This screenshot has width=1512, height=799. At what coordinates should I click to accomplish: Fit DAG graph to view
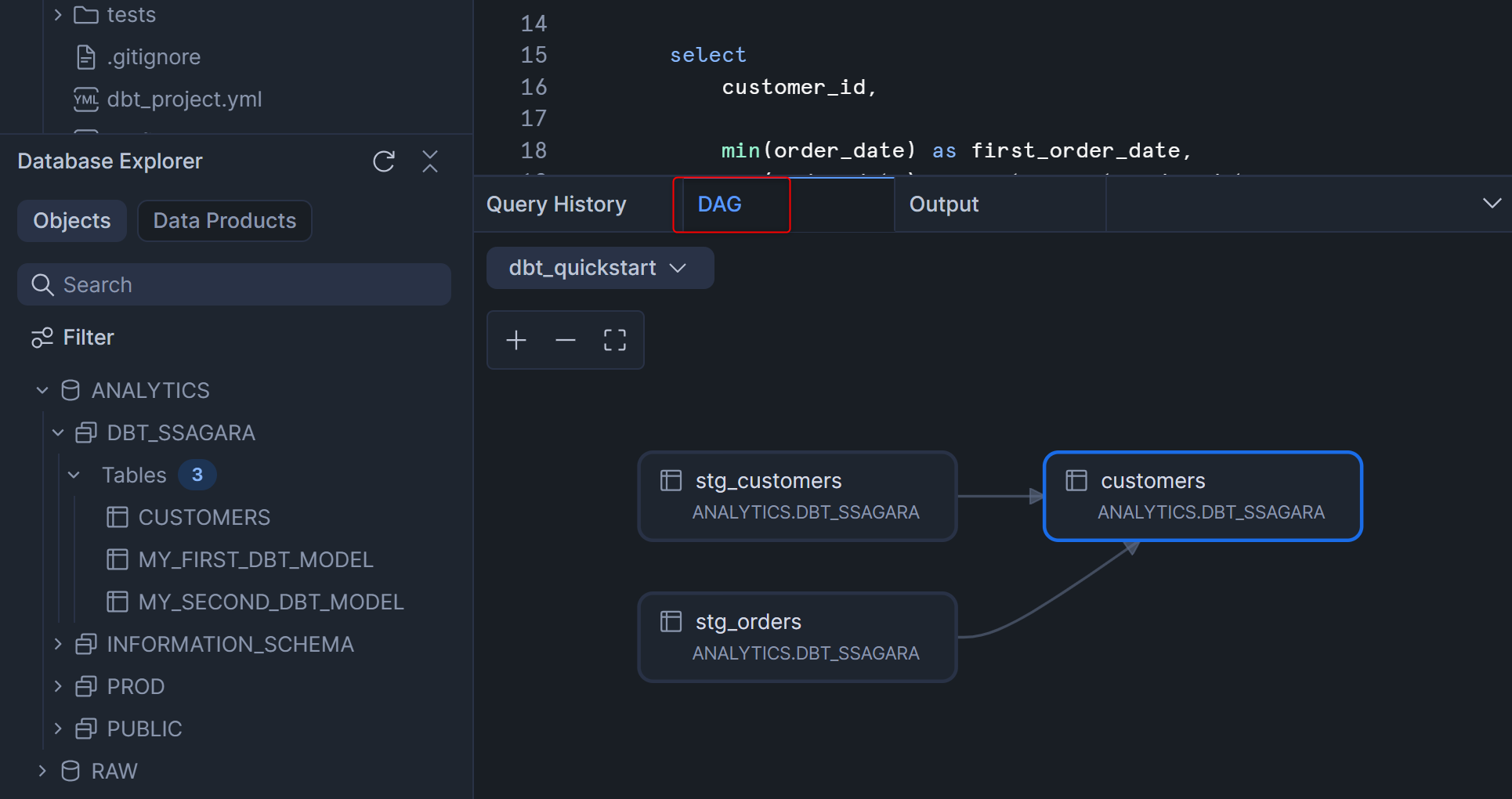[615, 340]
